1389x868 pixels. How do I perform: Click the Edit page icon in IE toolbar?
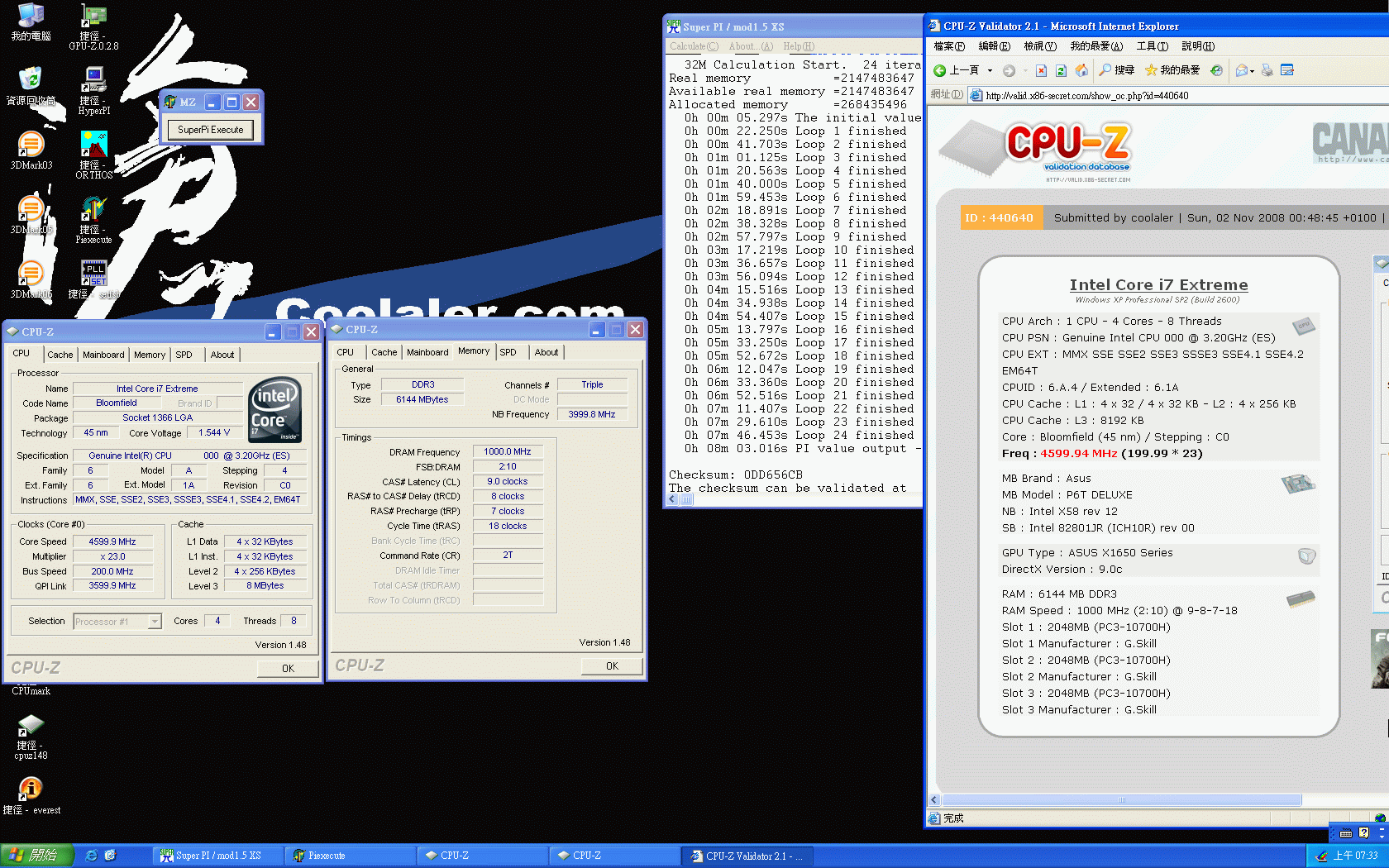click(1287, 70)
